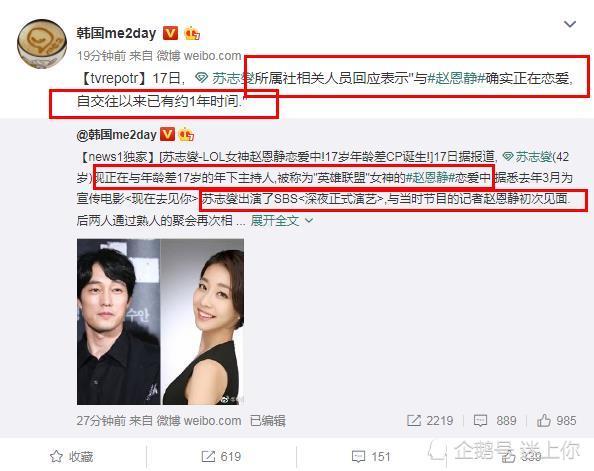Like the original post with 985 likes
This screenshot has width=594, height=471.
[x=556, y=420]
